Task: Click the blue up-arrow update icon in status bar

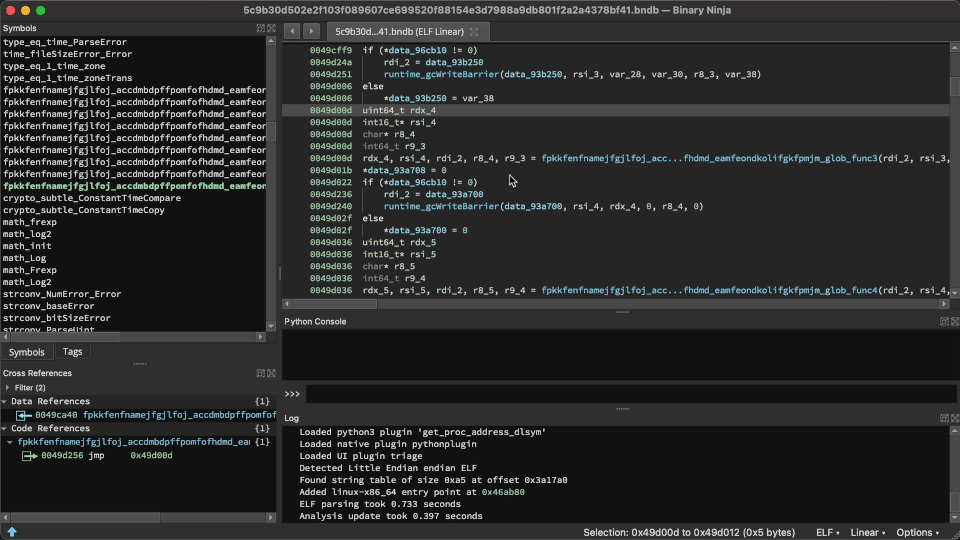Action: [12, 532]
